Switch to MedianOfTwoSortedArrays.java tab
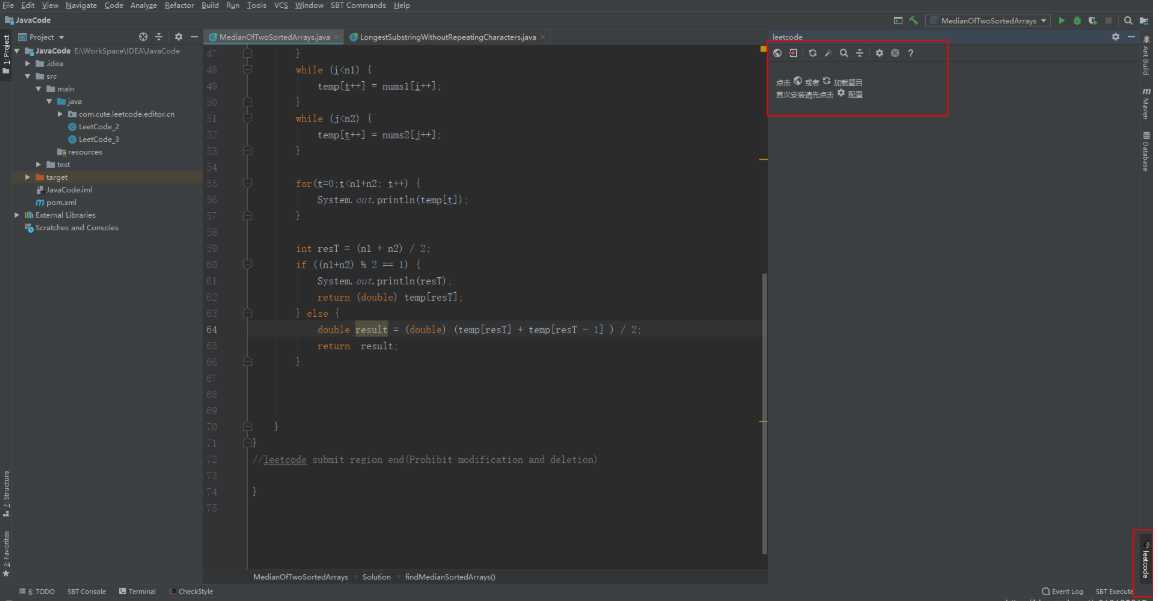The image size is (1158, 601). 274,37
